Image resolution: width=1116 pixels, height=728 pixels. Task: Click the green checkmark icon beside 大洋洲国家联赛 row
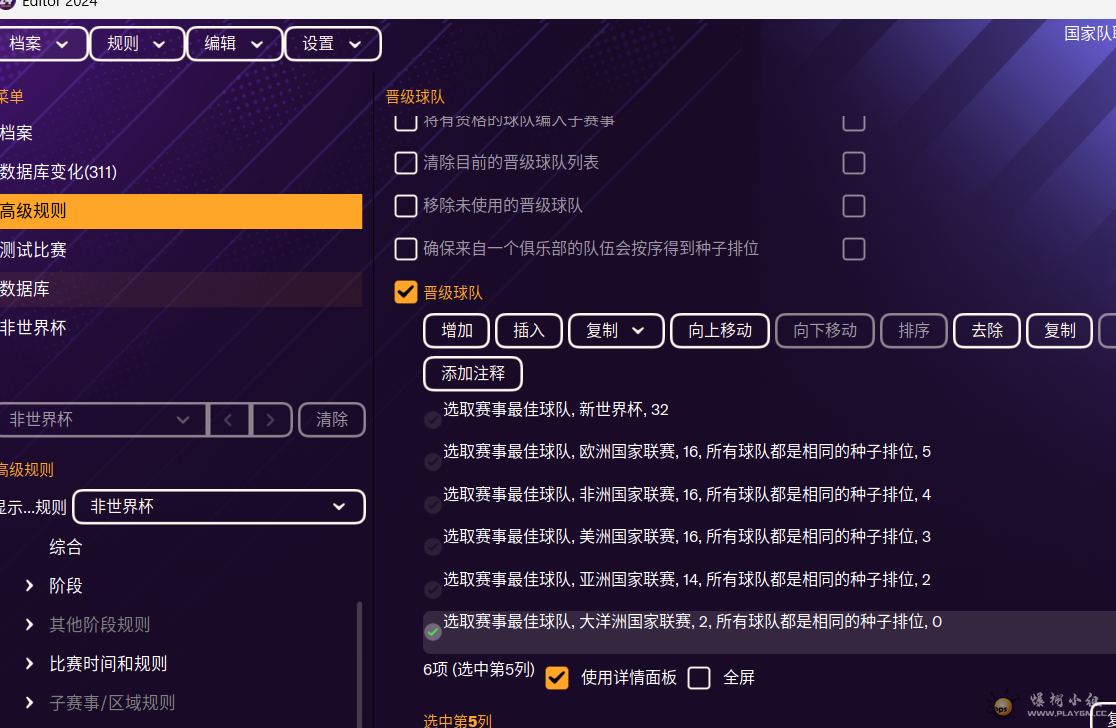click(433, 632)
